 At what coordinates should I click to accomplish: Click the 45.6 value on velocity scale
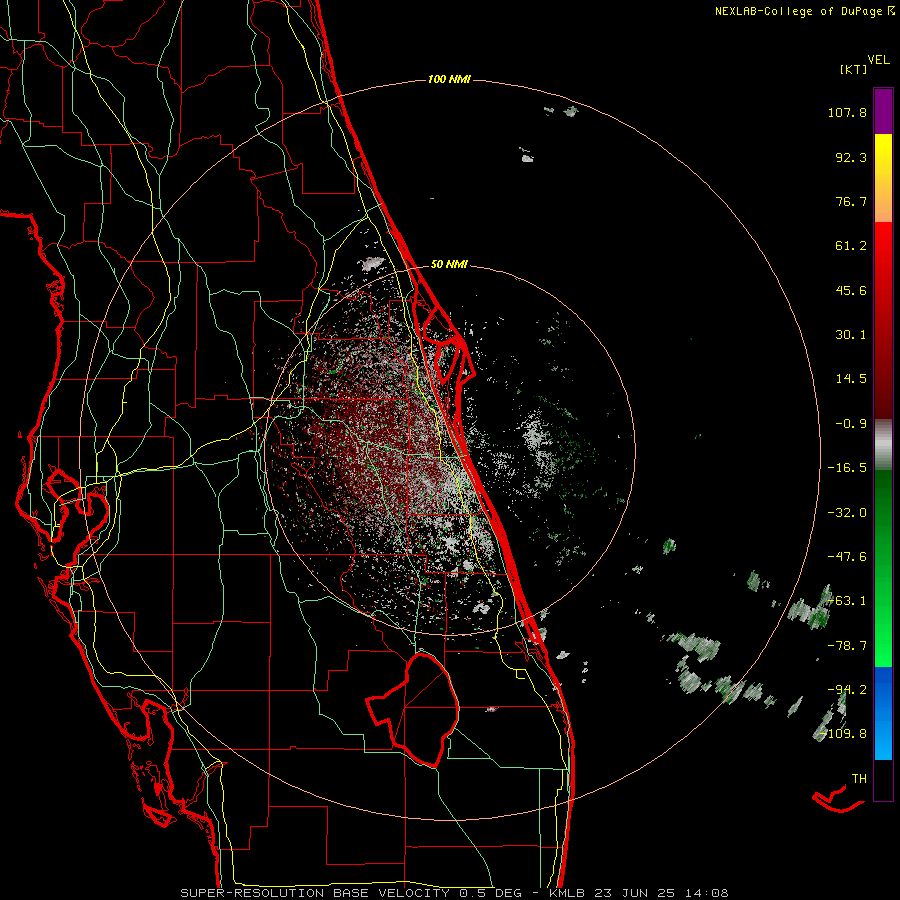point(851,290)
